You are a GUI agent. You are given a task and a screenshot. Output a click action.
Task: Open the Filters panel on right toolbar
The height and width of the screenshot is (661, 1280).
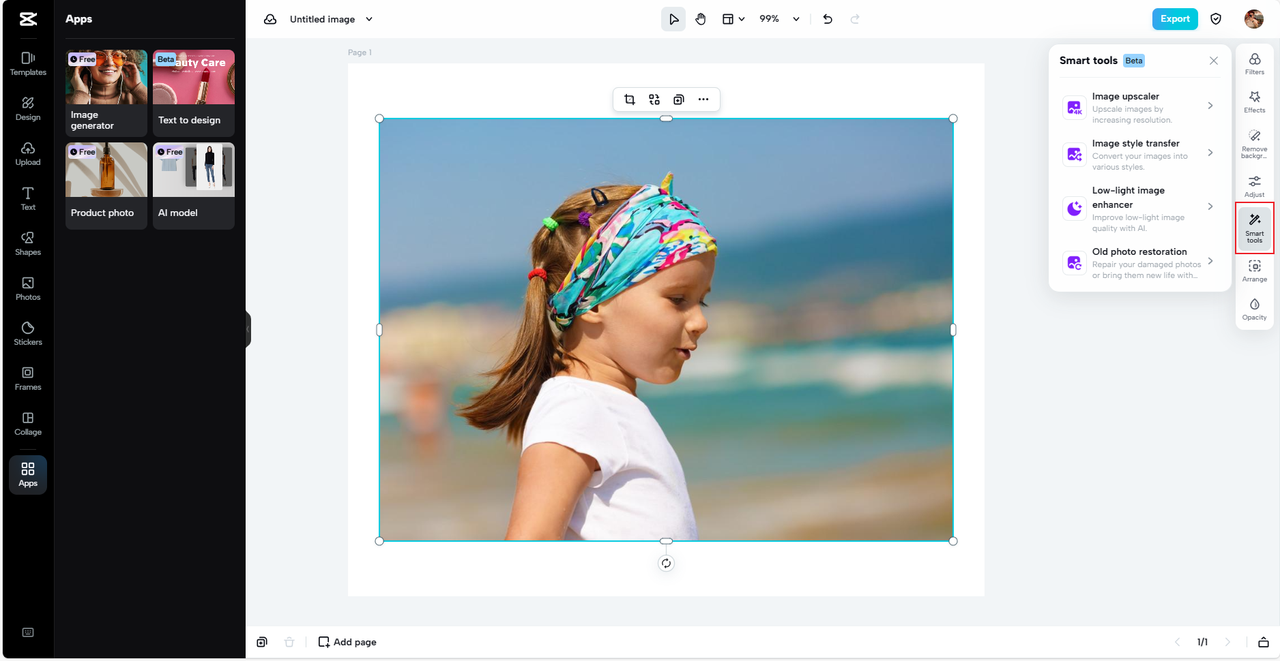pos(1255,64)
